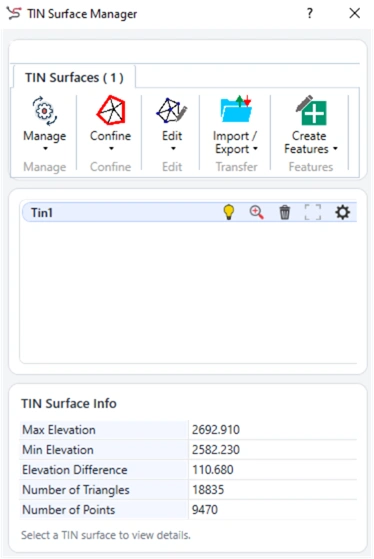Click the Min Elevation value 2582.230
This screenshot has width=374, height=559.
tap(216, 450)
